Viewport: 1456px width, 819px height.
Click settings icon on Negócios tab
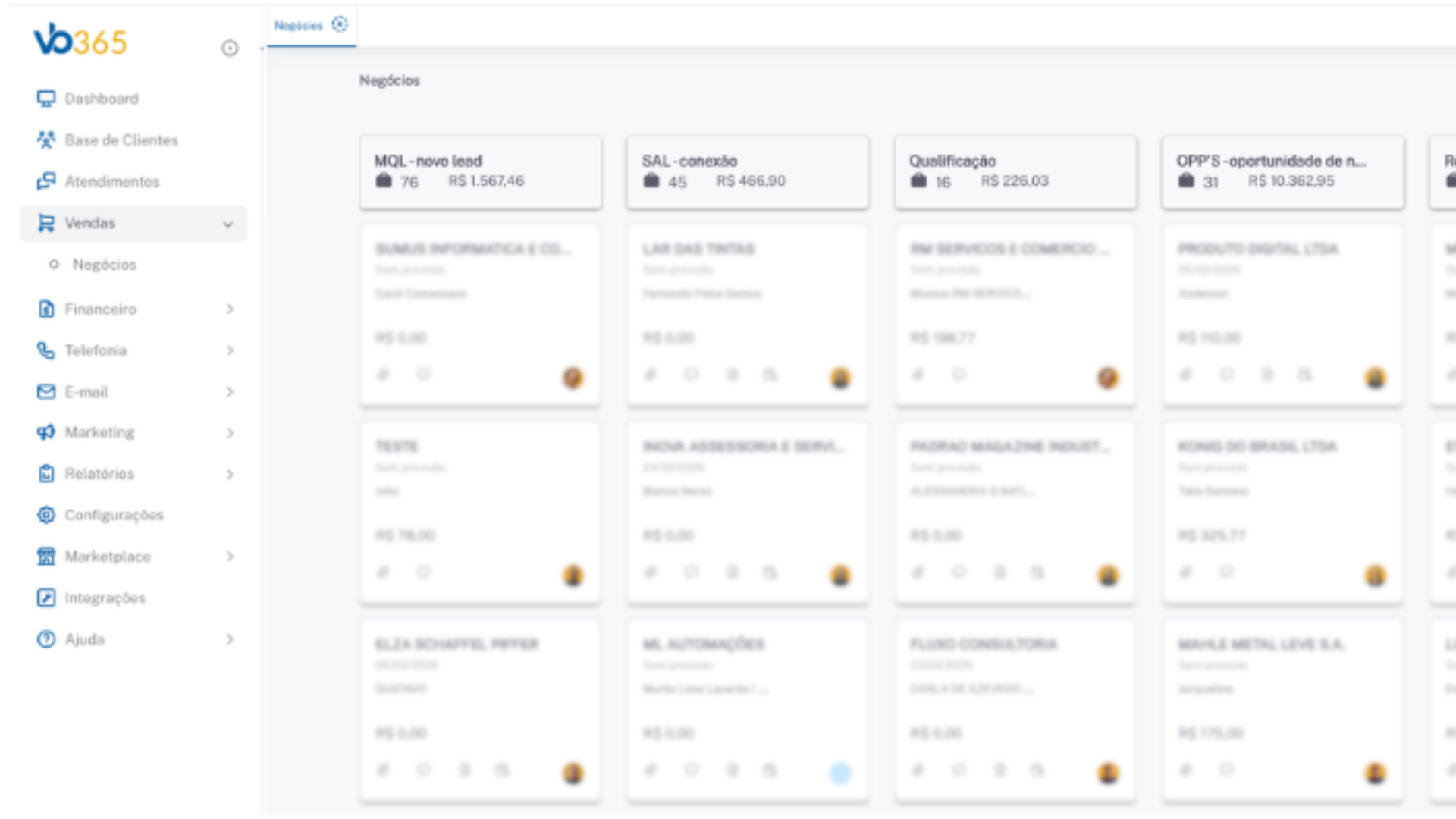(340, 24)
